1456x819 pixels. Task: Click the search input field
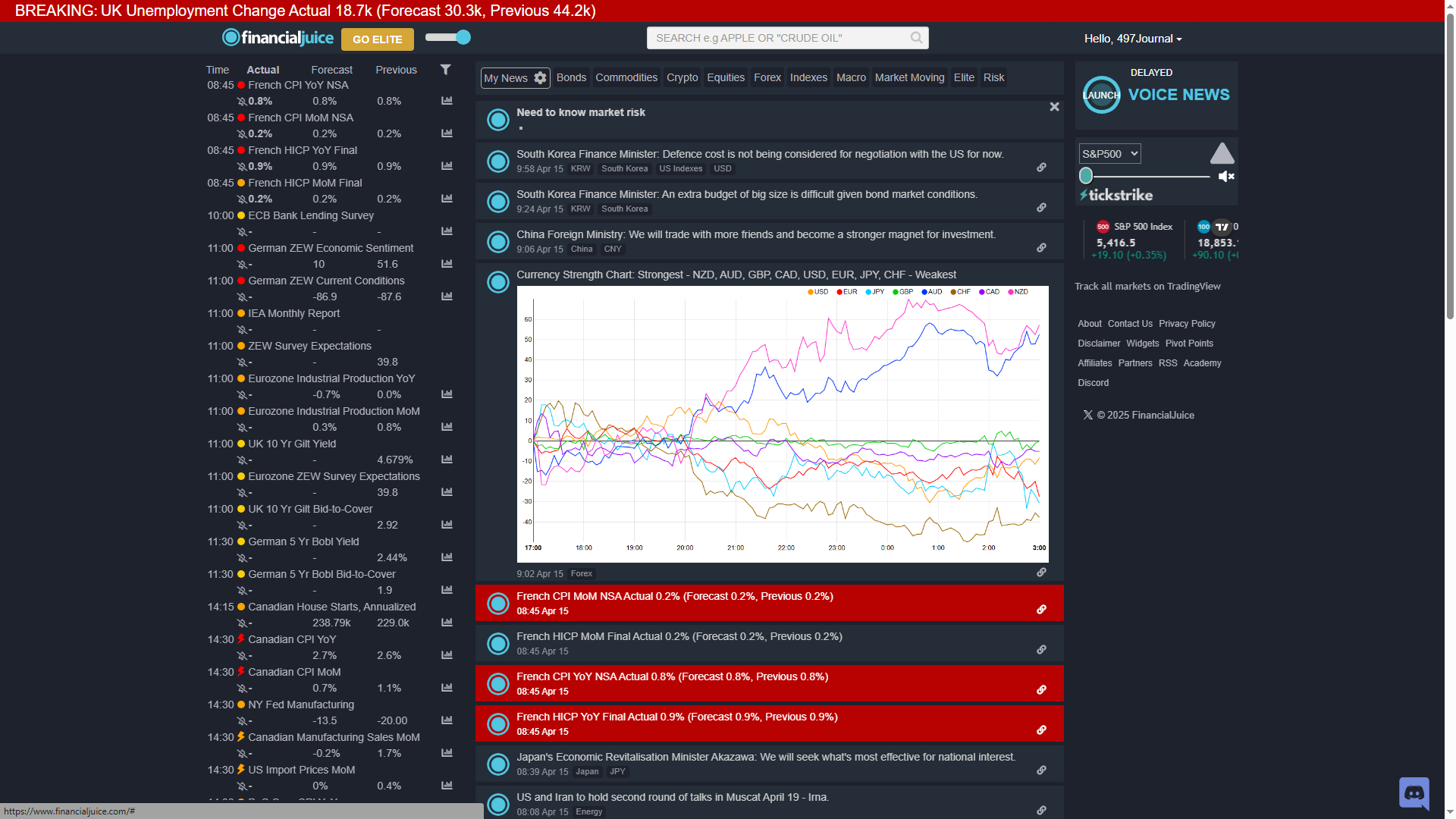777,38
